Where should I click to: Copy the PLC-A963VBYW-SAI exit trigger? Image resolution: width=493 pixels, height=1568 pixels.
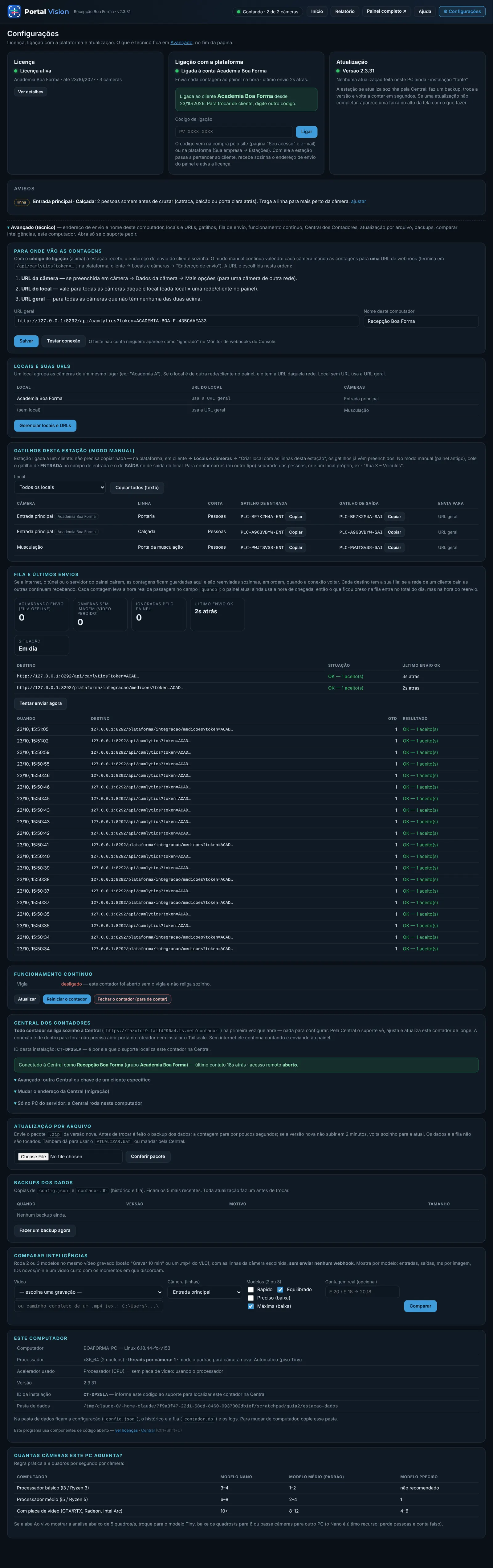pyautogui.click(x=394, y=532)
